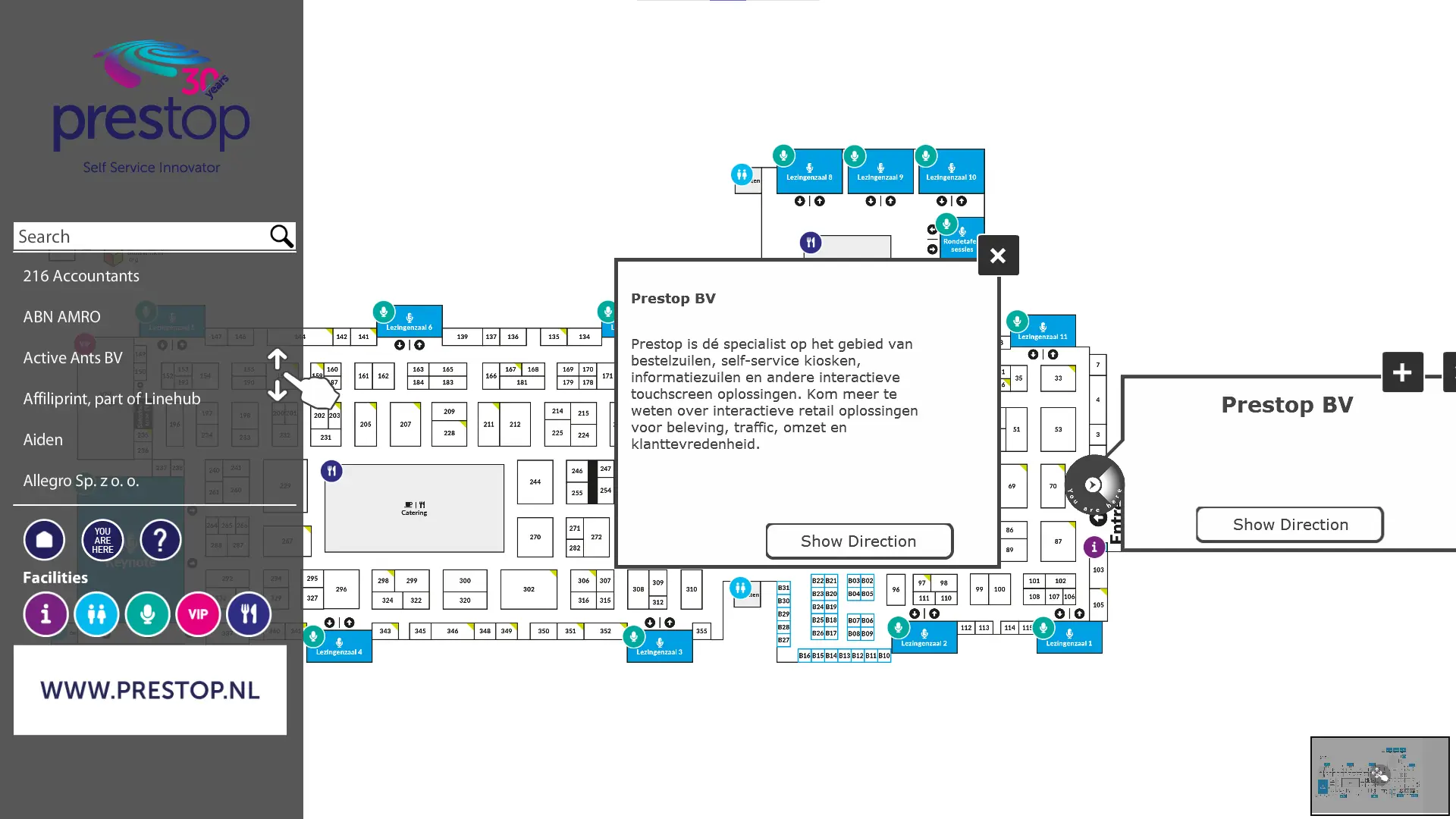Viewport: 1456px width, 819px height.
Task: Toggle the map navigation up arrow
Action: pyautogui.click(x=277, y=357)
